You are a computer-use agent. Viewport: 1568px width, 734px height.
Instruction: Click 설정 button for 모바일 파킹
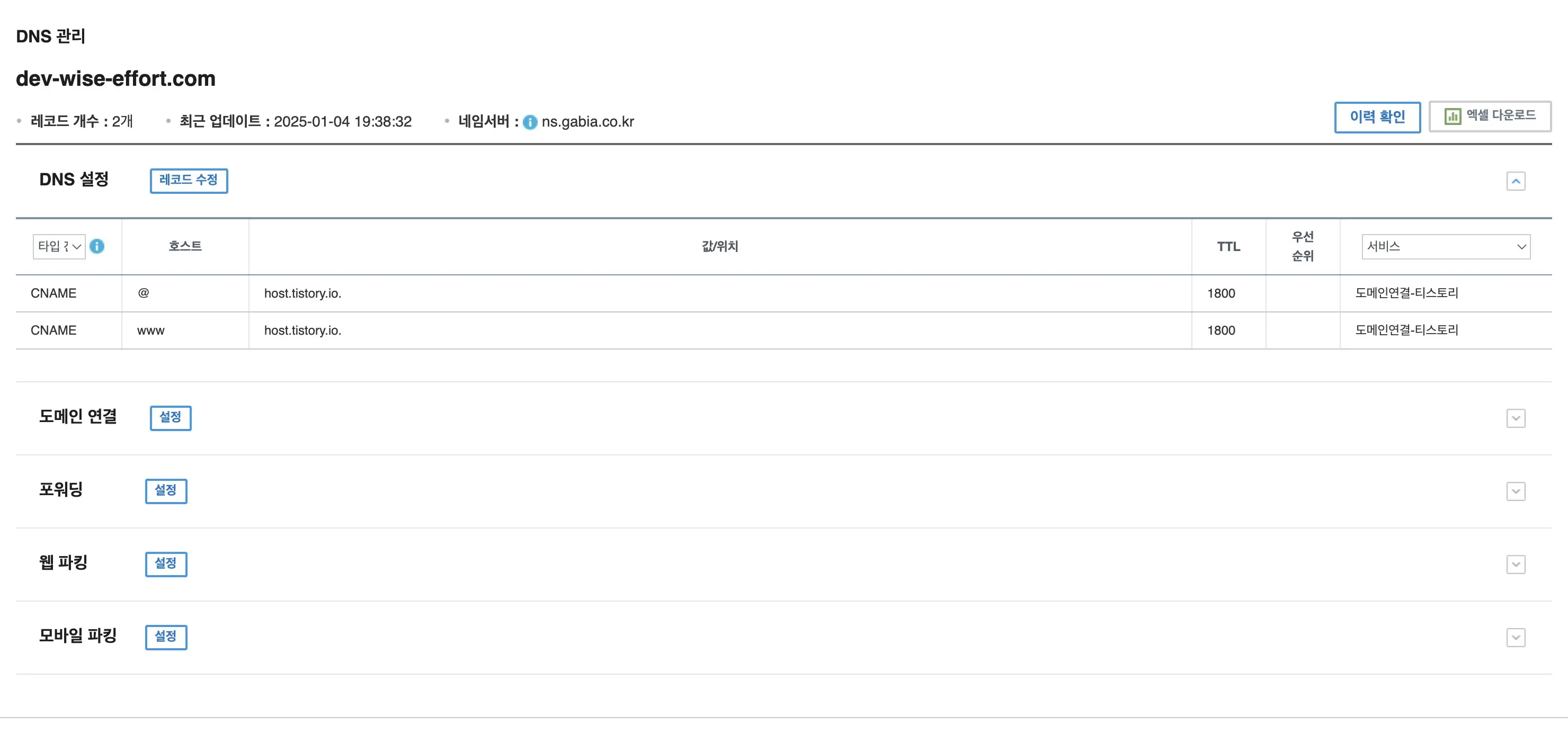pos(166,637)
